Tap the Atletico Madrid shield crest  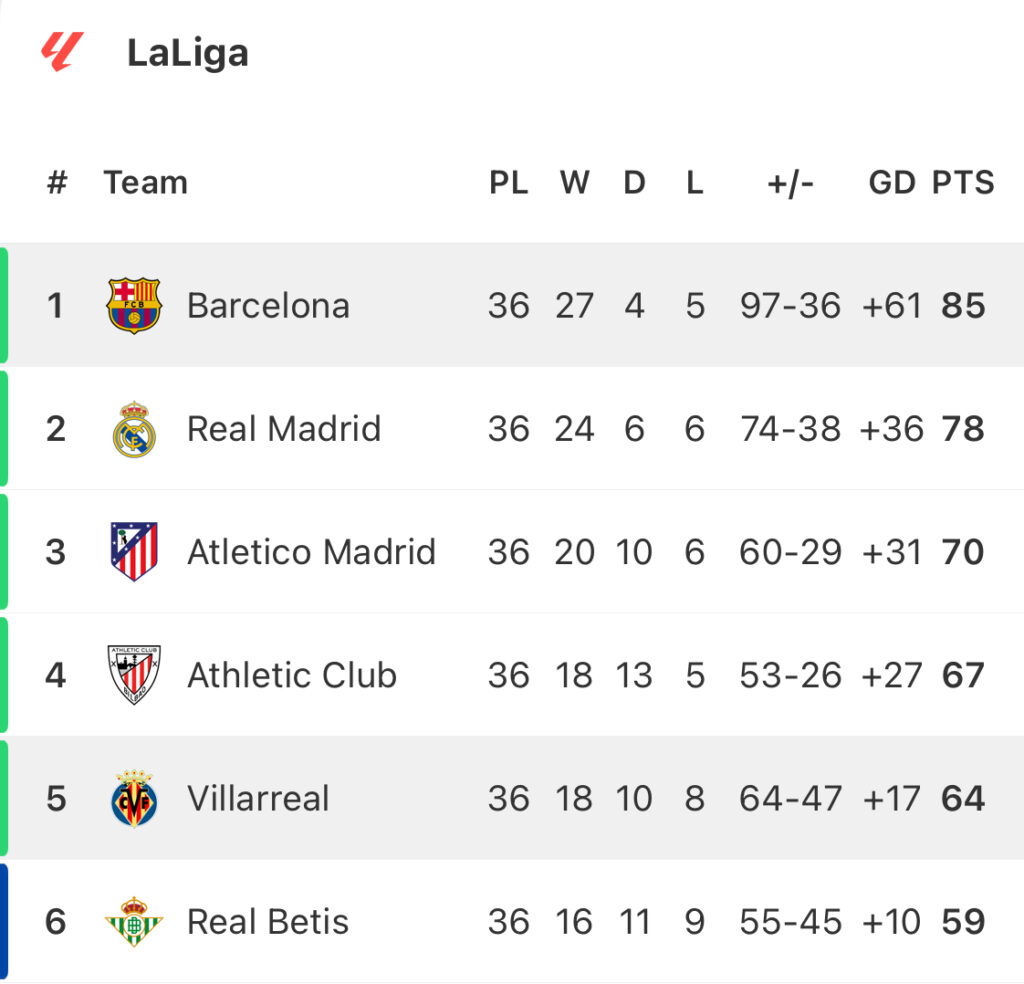coord(134,552)
